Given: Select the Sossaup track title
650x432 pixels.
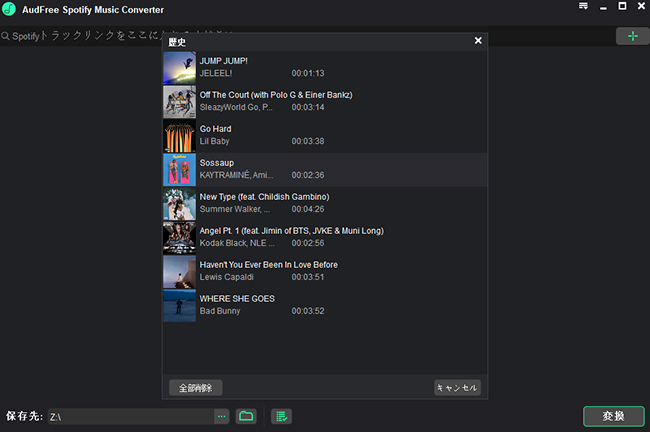Looking at the screenshot, I should [x=217, y=163].
